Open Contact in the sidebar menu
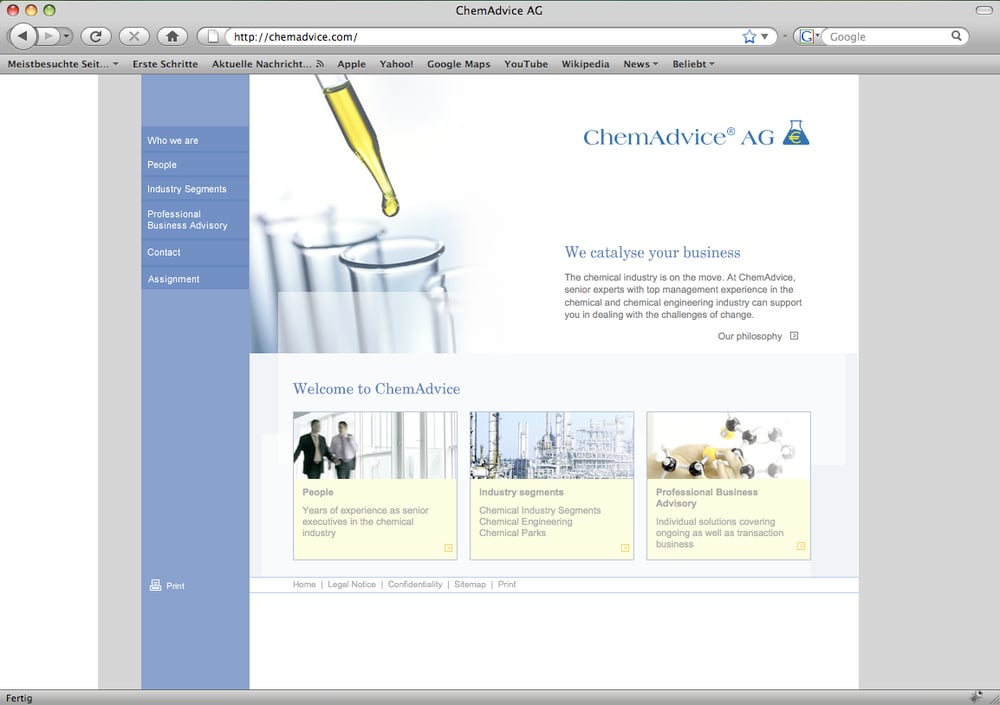This screenshot has width=1000, height=705. pyautogui.click(x=195, y=252)
